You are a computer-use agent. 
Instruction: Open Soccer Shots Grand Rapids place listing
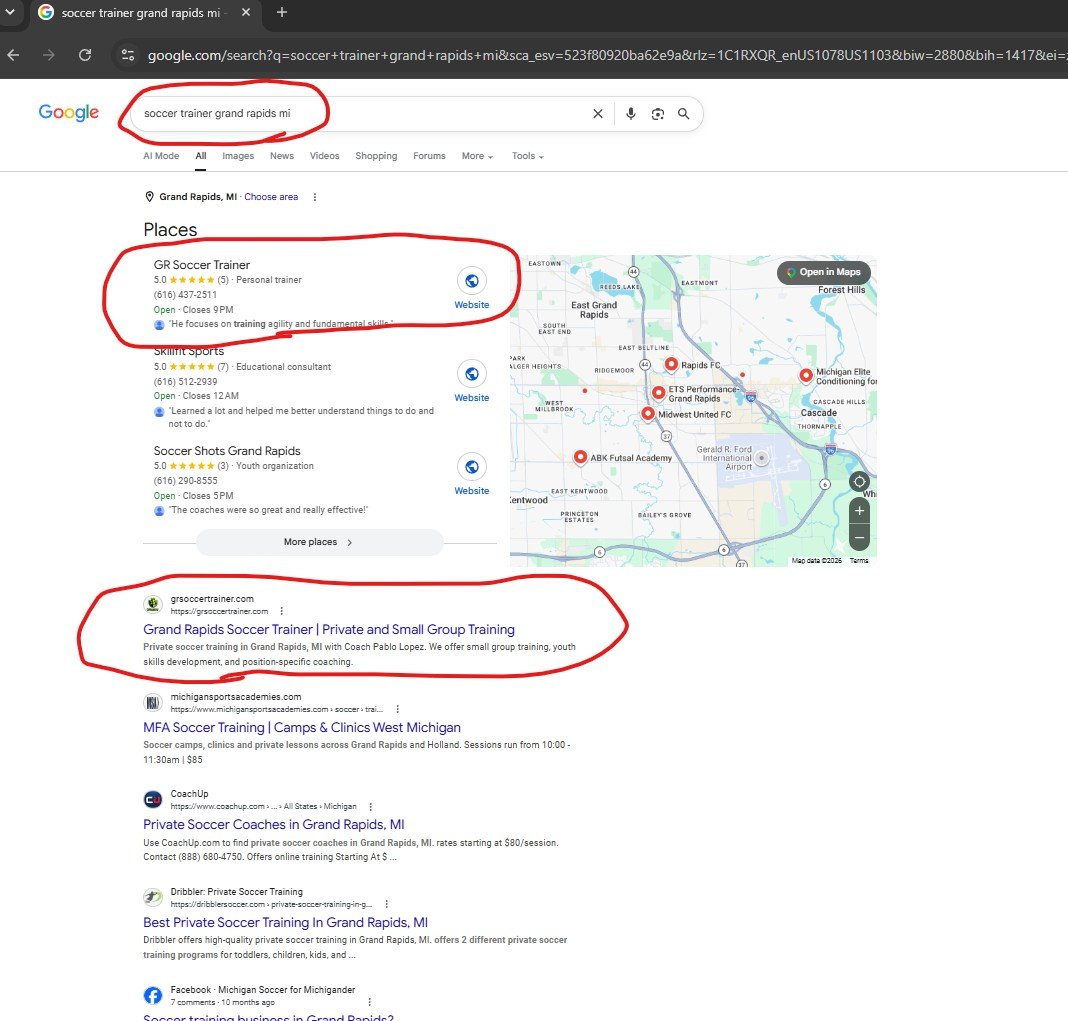click(x=227, y=451)
